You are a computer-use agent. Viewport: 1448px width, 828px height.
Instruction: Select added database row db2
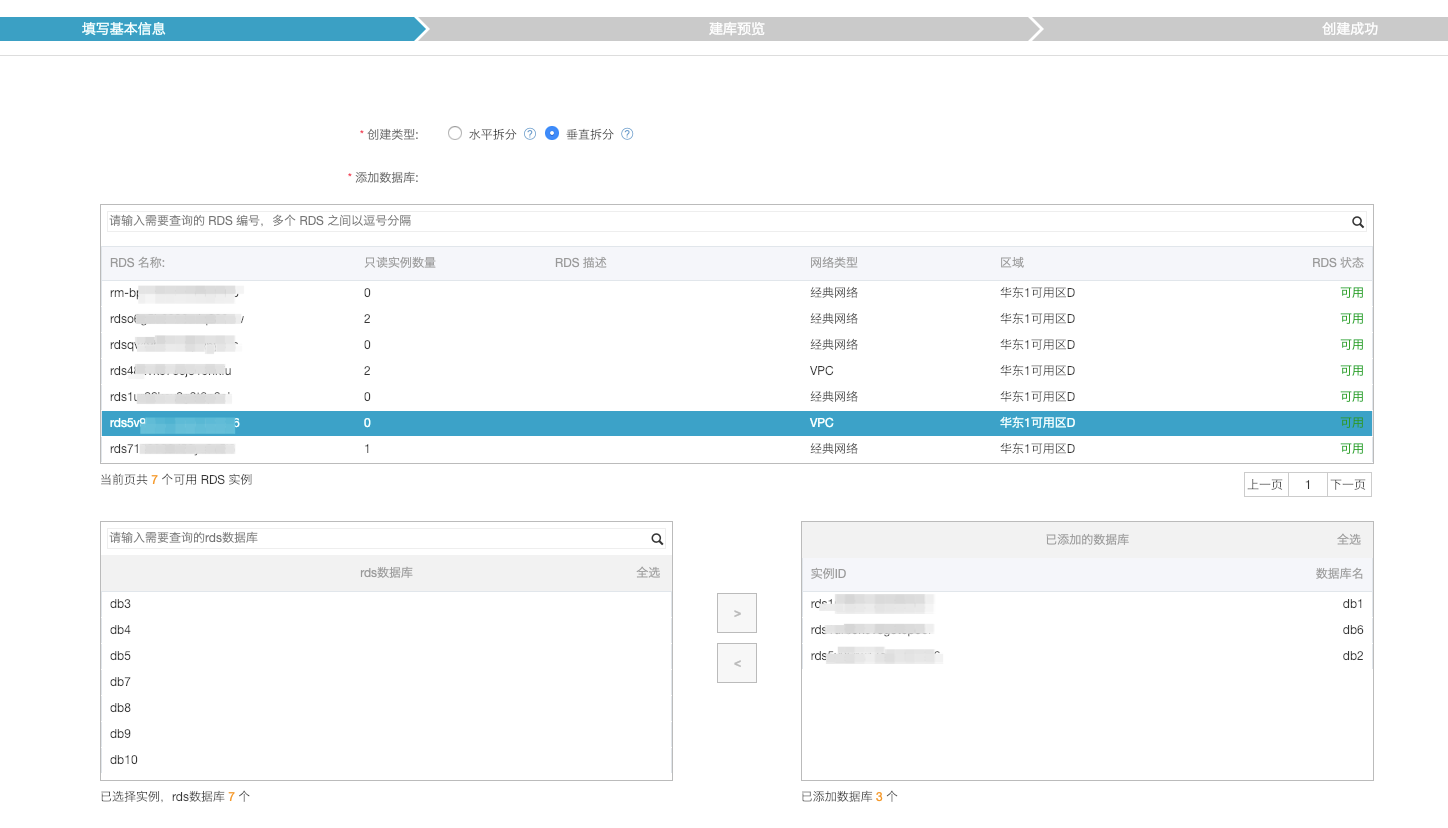(1087, 656)
